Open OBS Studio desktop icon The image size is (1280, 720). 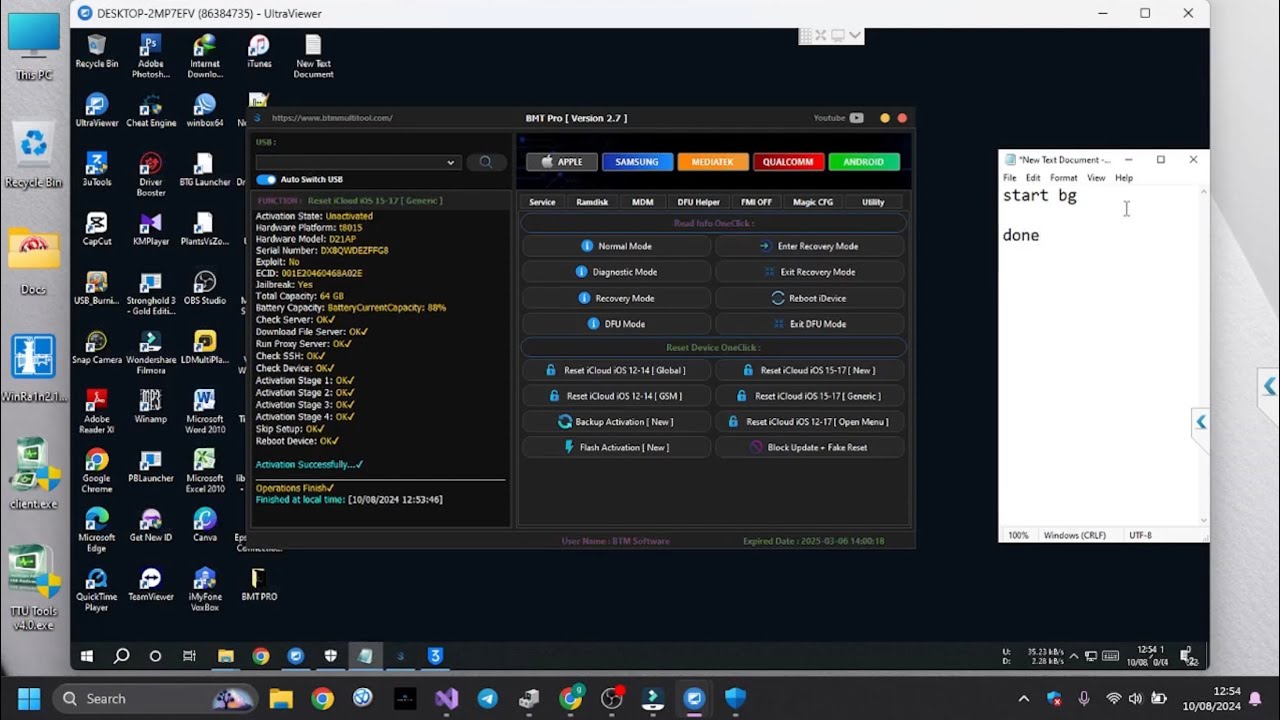205,288
